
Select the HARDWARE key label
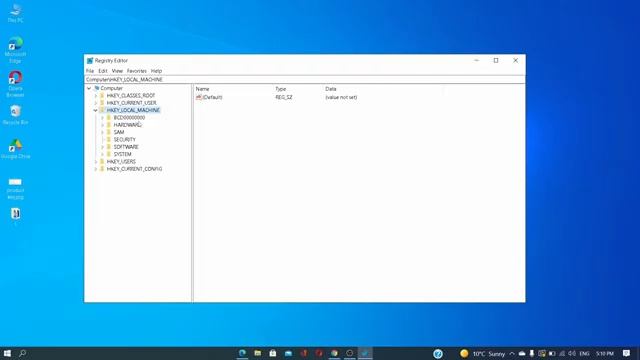tap(127, 125)
